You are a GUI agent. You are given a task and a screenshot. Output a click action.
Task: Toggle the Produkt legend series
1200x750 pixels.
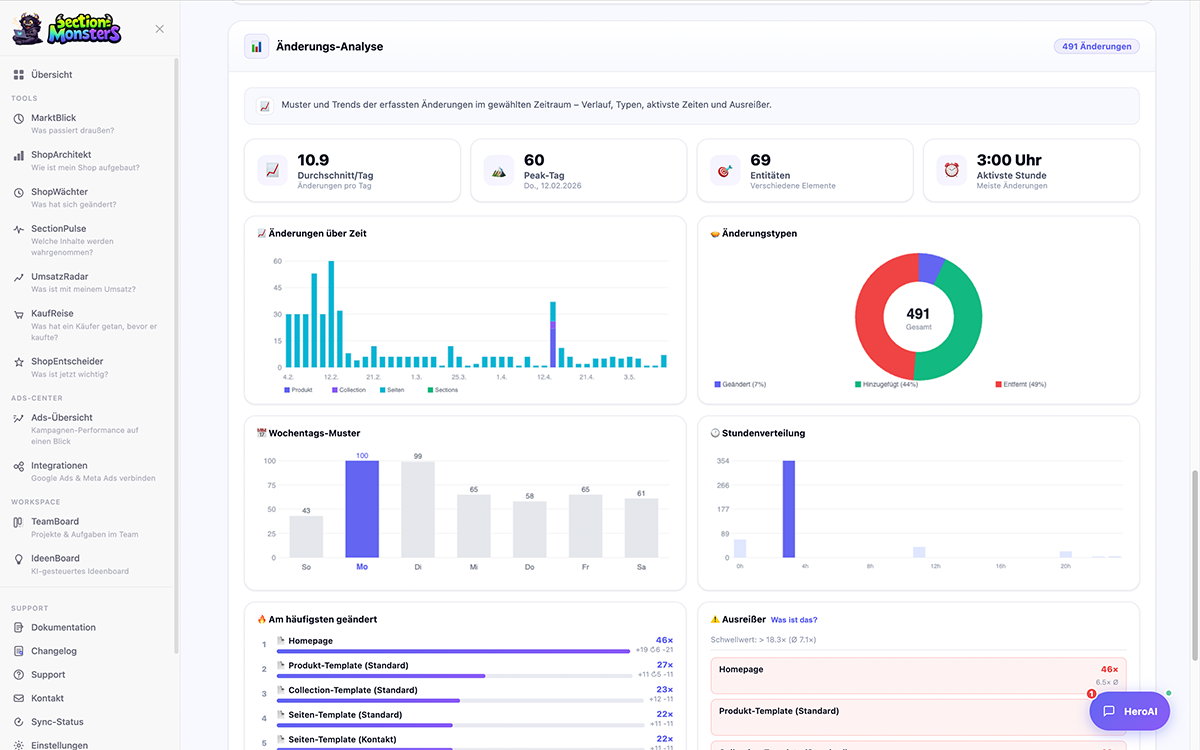pyautogui.click(x=299, y=390)
